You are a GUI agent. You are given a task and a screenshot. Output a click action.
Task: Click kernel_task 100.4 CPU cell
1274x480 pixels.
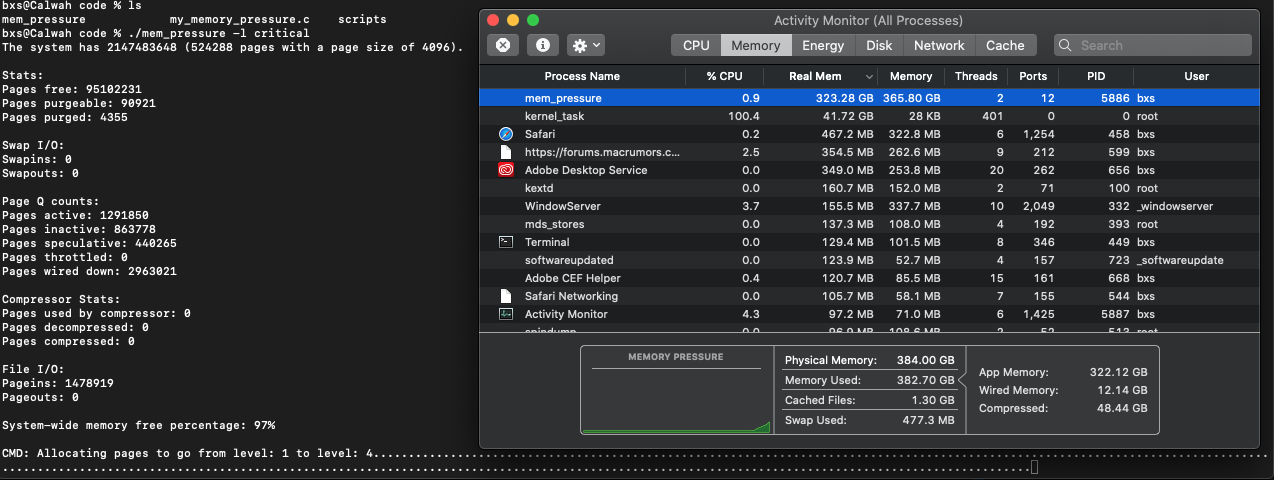[744, 116]
